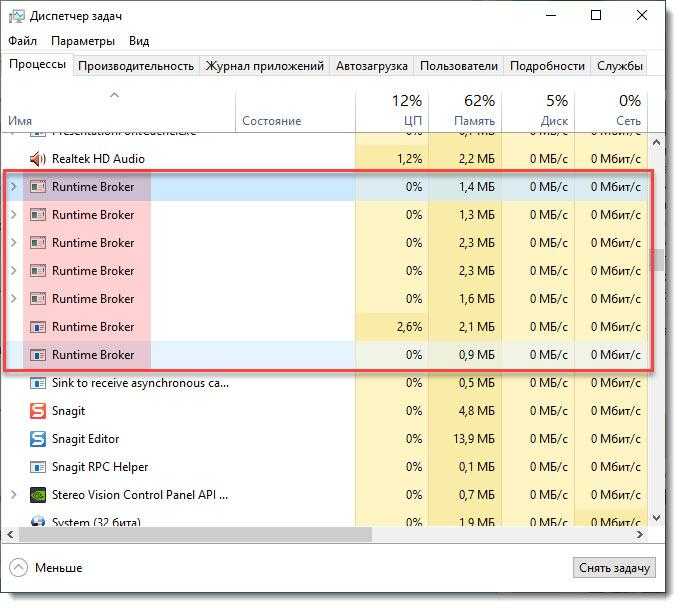Click the 0,1 МБ memory value
The height and width of the screenshot is (608, 681).
pyautogui.click(x=477, y=467)
